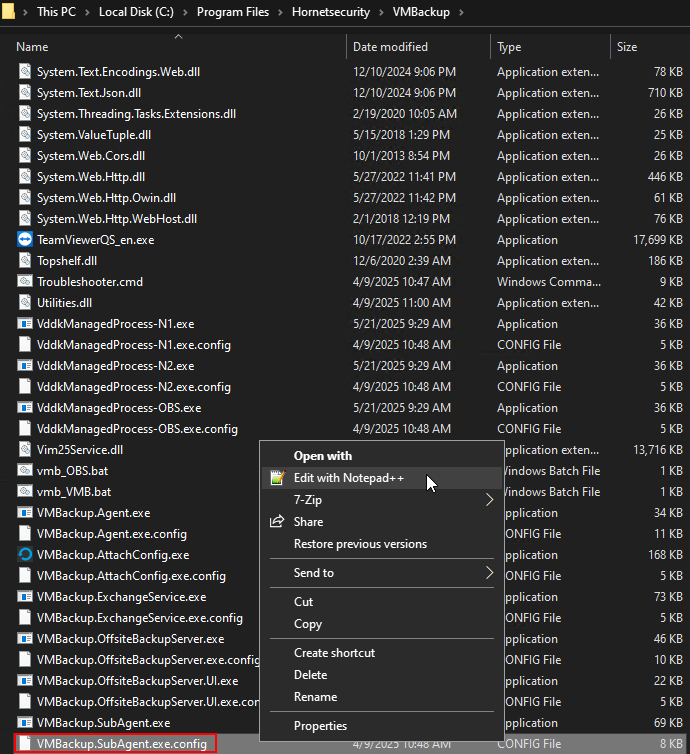Click the VMBackup.AttachConfig.exe application icon
Screen dimensions: 690x754
[x=25, y=554]
